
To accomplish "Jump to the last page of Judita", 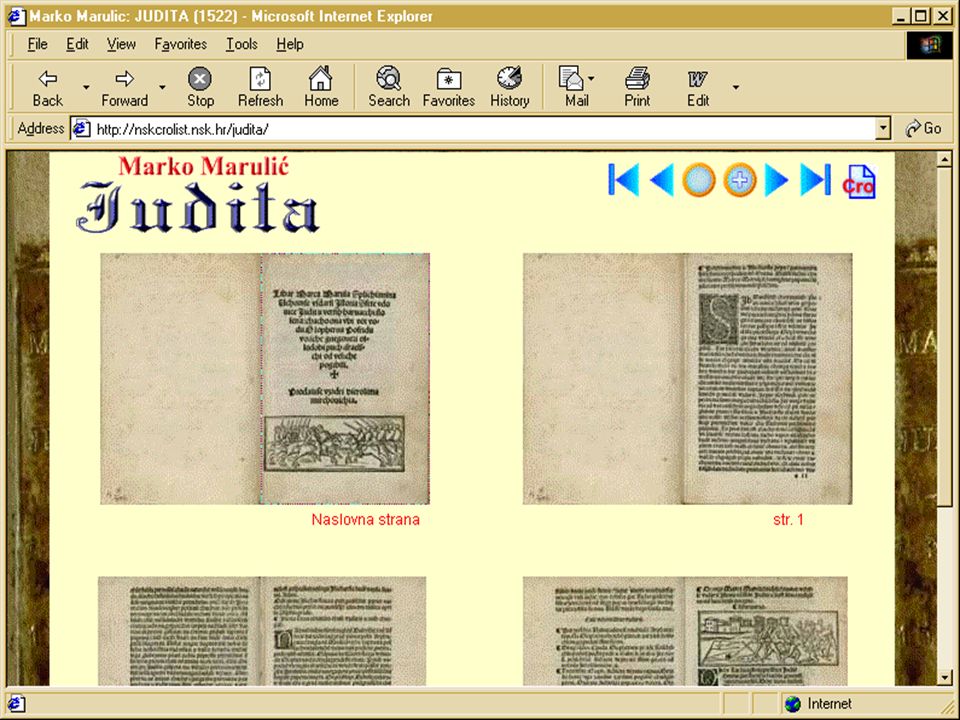I will [815, 179].
